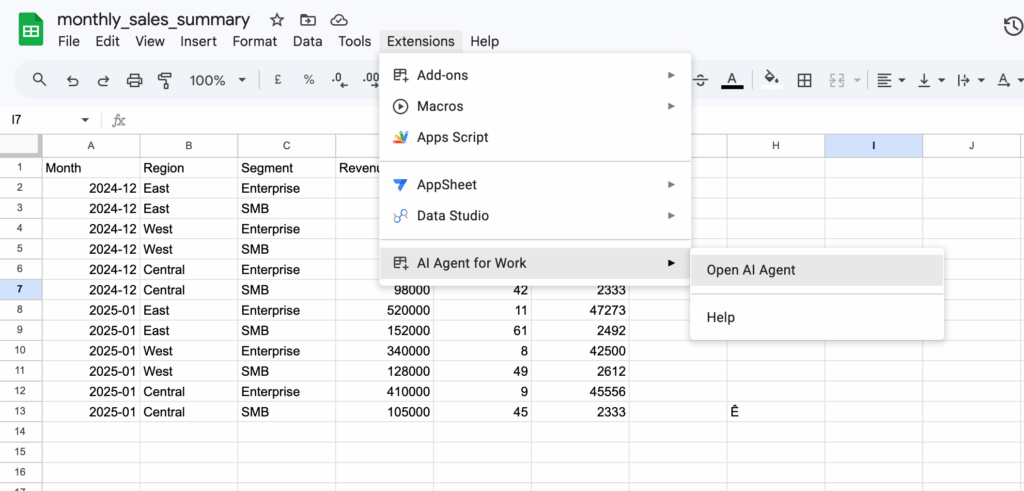Screen dimensions: 1024x491
Task: Select column A header
Action: tap(91, 146)
